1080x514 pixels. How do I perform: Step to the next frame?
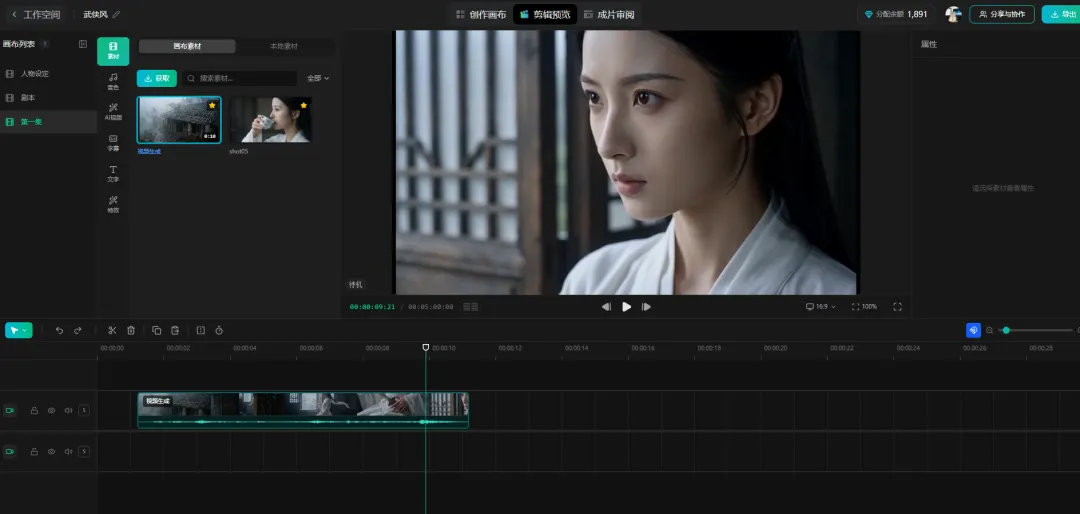646,307
